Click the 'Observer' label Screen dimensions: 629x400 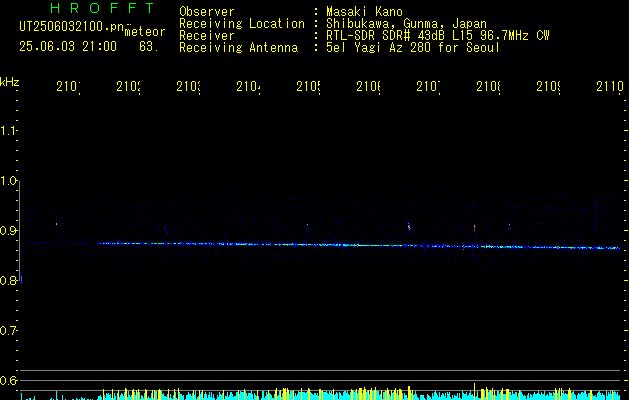207,12
